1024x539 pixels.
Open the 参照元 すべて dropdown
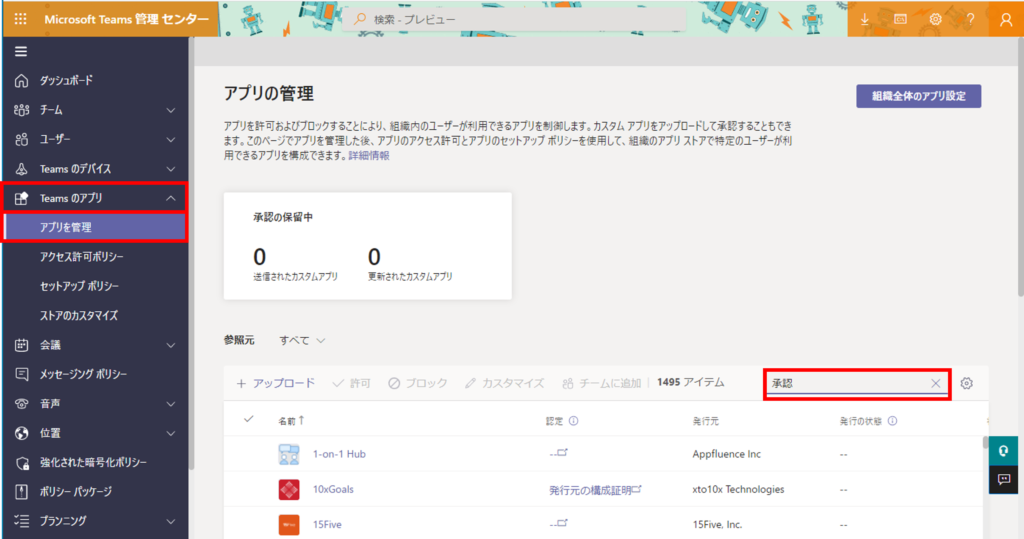(x=303, y=341)
